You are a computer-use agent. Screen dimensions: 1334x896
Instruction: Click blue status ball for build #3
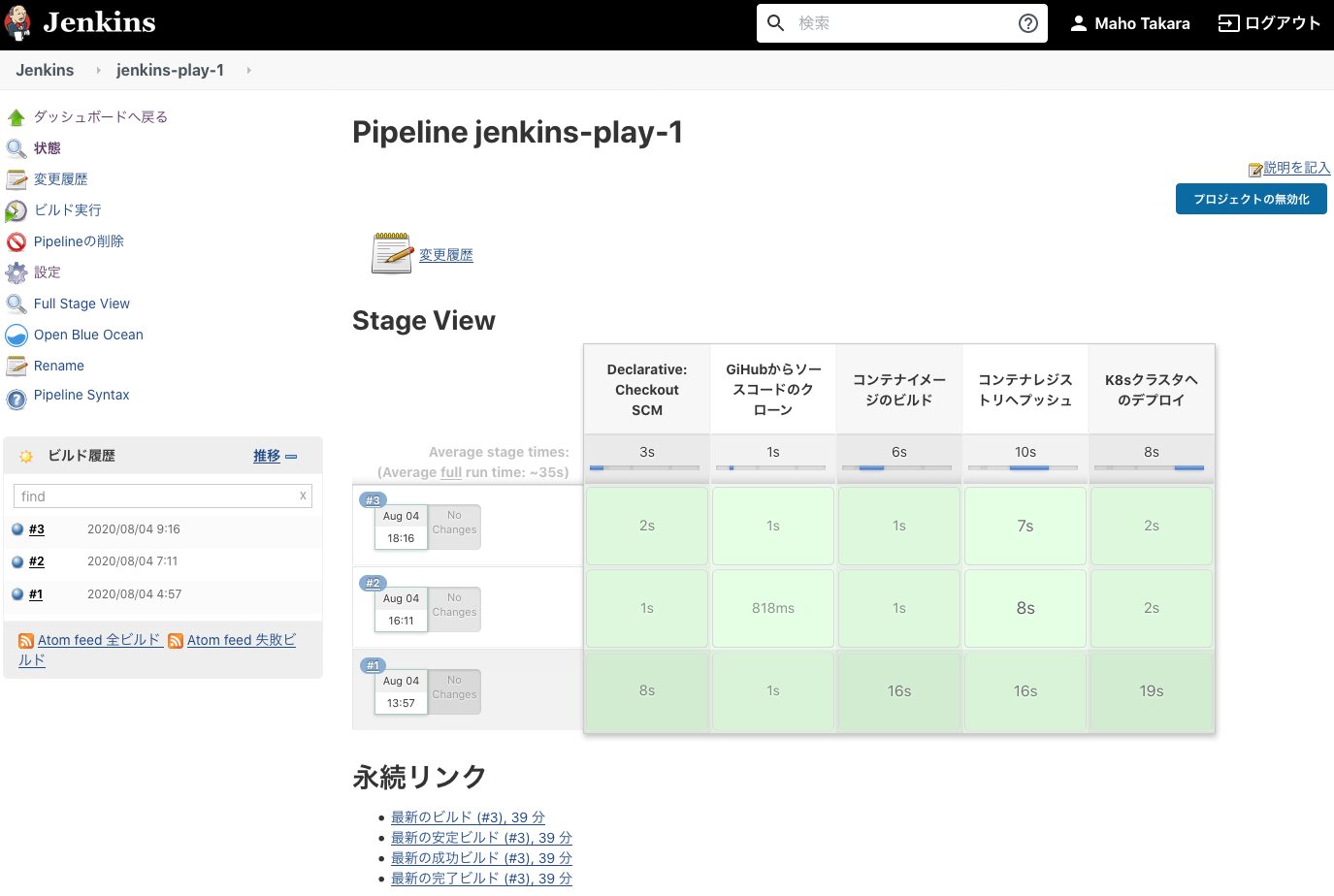tap(17, 529)
